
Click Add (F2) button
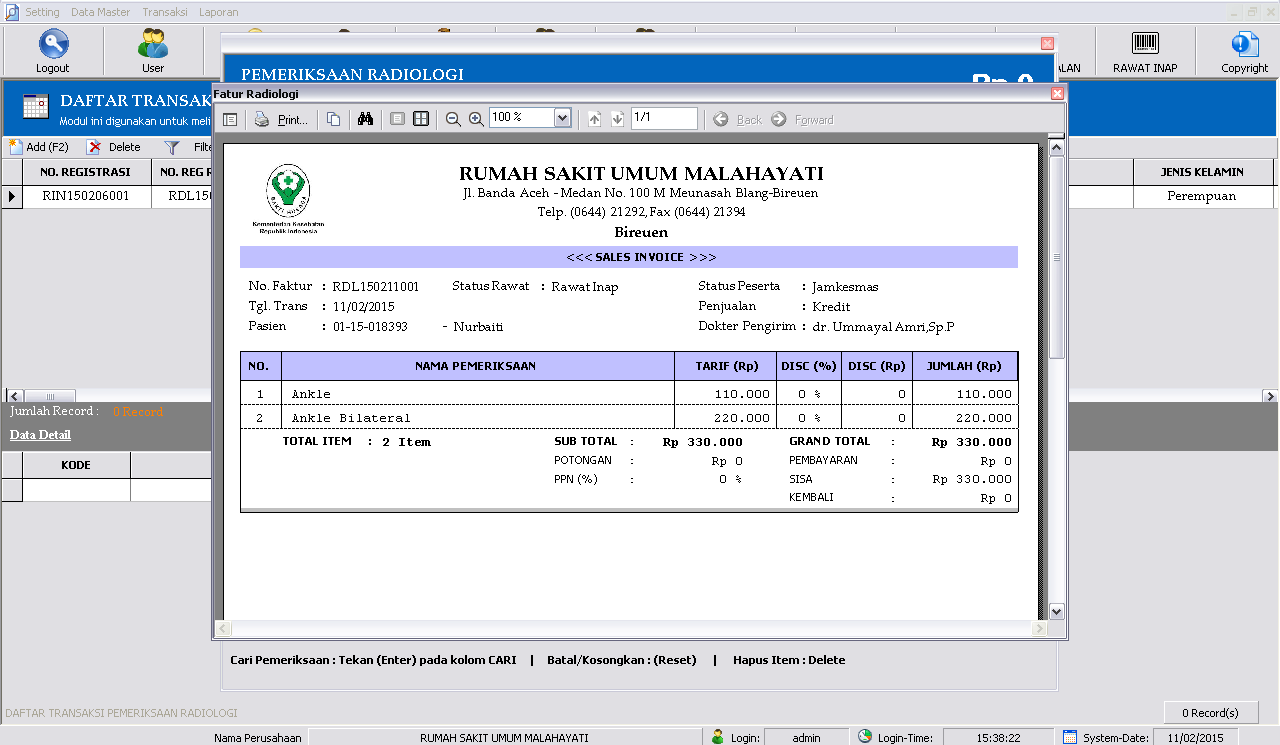point(39,147)
